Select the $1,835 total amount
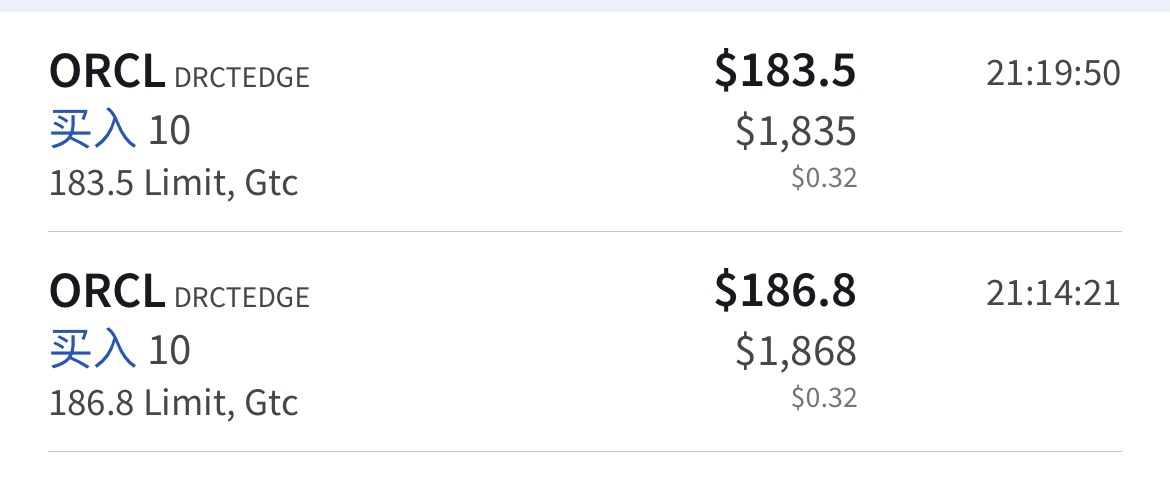The image size is (1170, 479). [796, 131]
